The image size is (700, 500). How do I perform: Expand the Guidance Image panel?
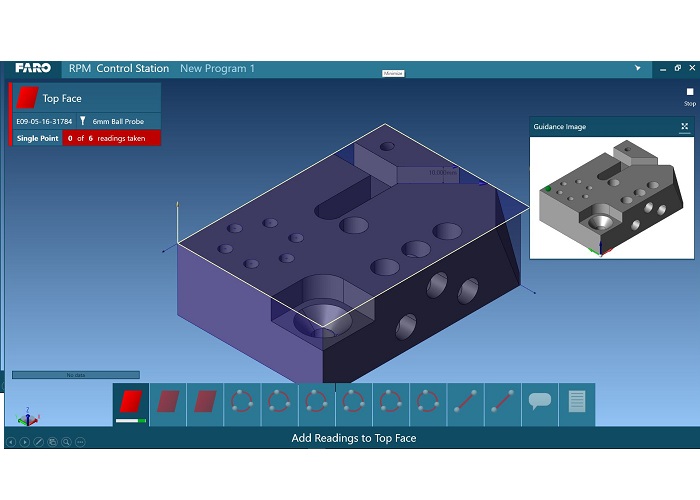[x=684, y=126]
